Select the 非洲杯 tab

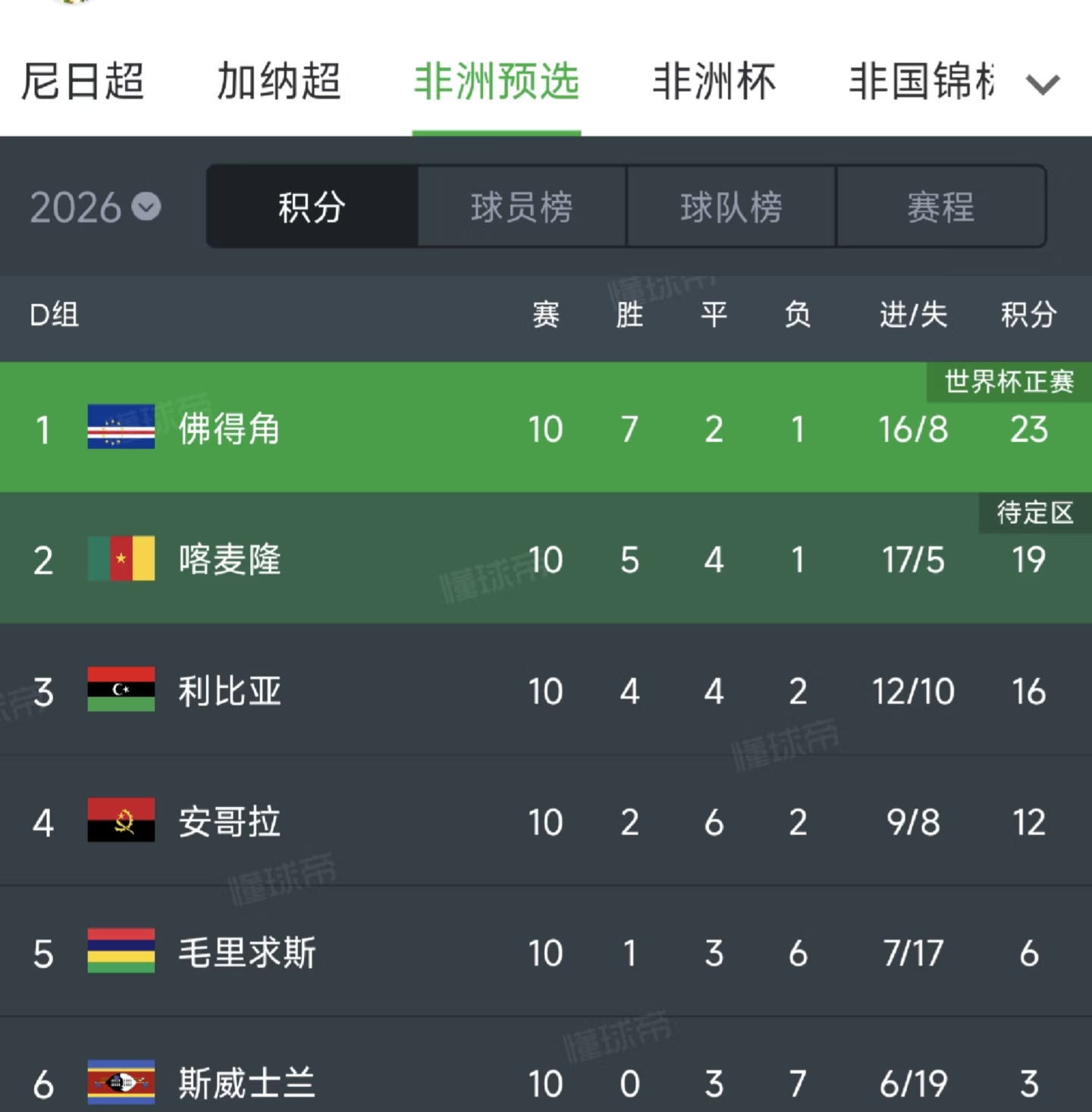point(714,82)
